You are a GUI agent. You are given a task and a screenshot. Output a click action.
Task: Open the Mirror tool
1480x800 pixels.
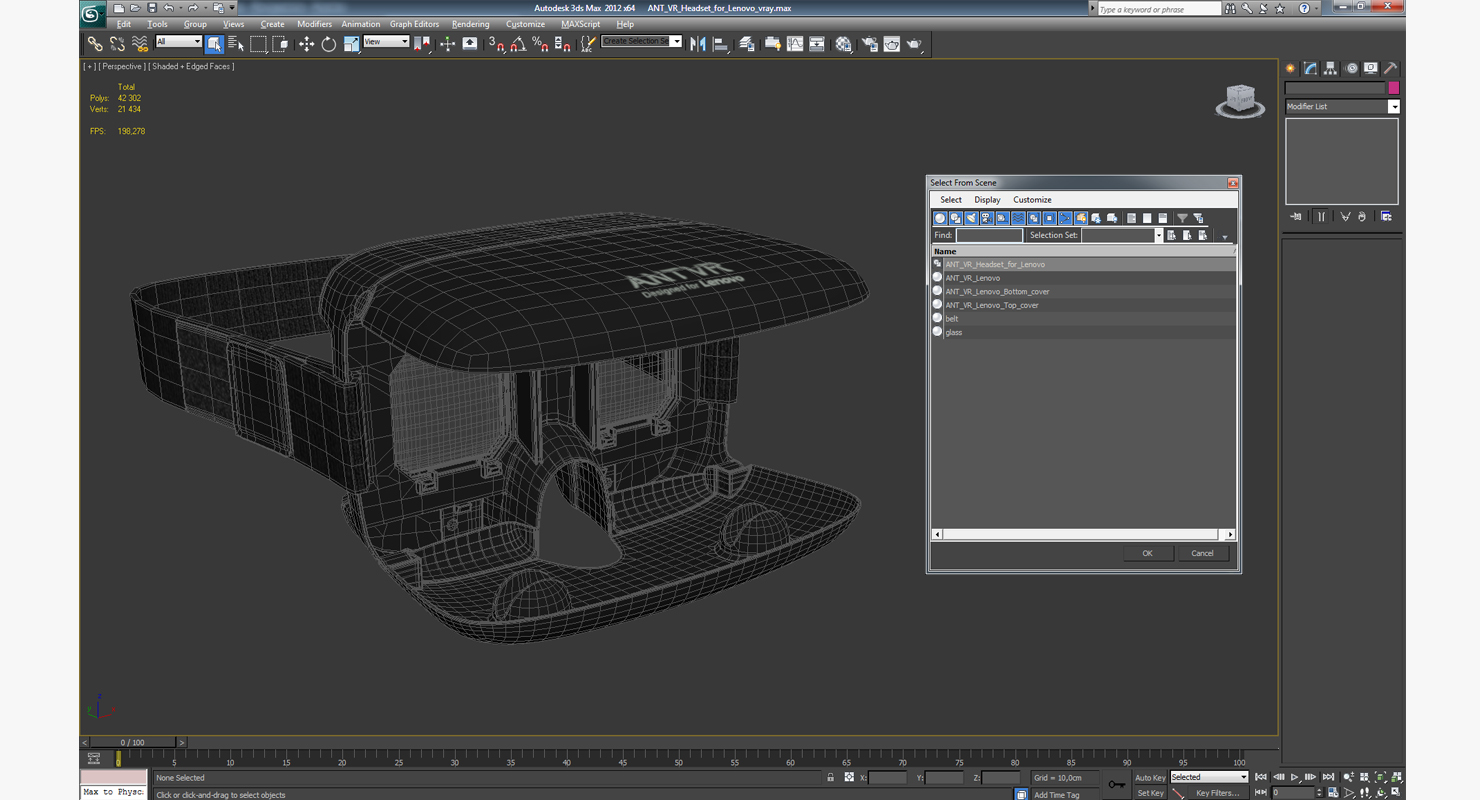click(698, 44)
